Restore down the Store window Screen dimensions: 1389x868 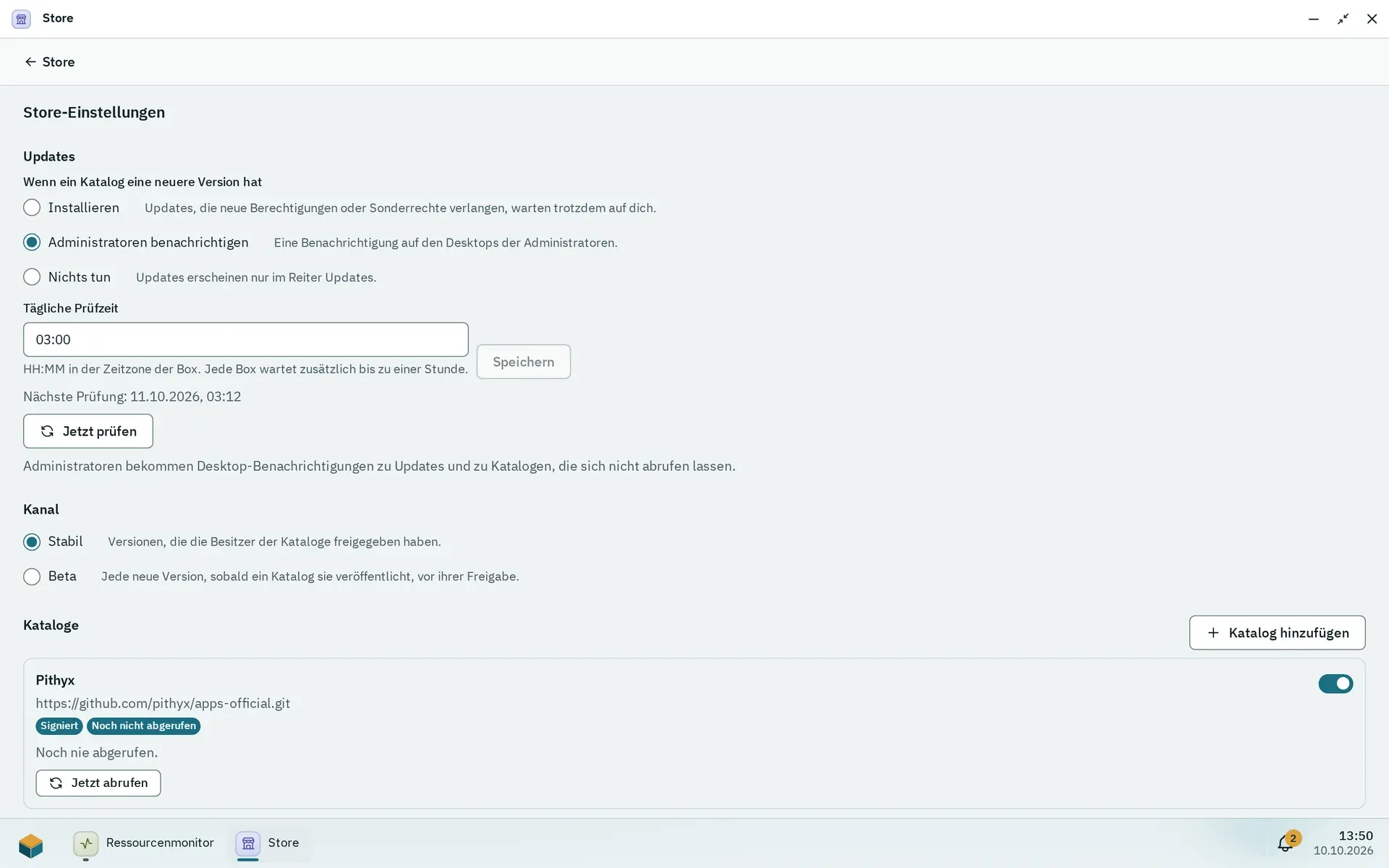pyautogui.click(x=1343, y=19)
